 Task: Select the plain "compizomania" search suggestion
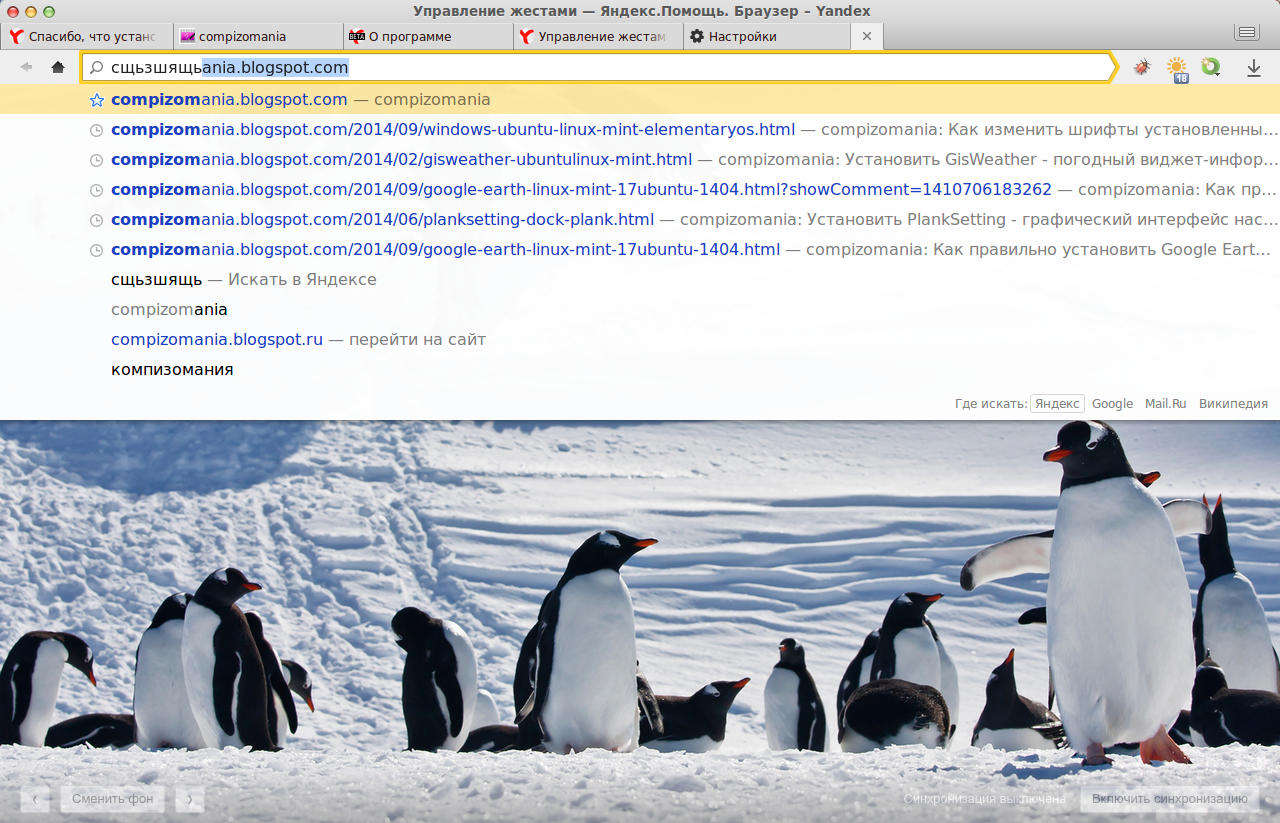tap(640, 310)
